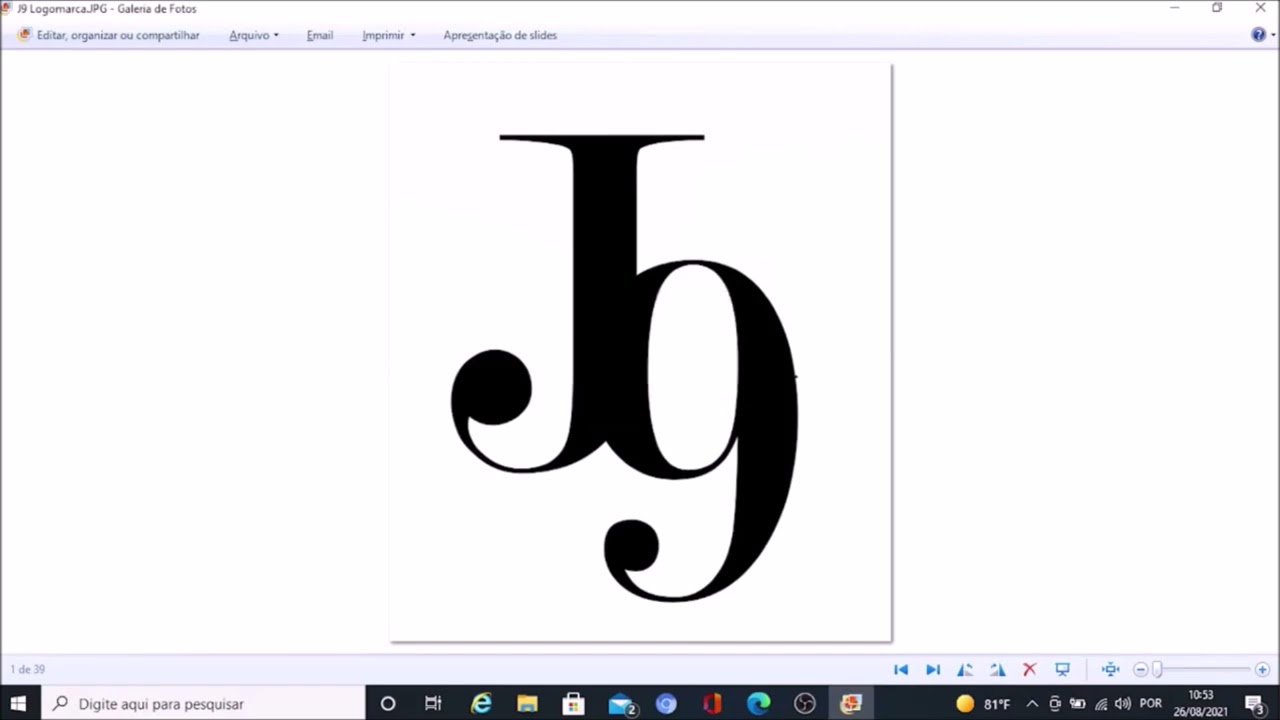Viewport: 1280px width, 720px height.
Task: Advance to the next photo
Action: 933,670
